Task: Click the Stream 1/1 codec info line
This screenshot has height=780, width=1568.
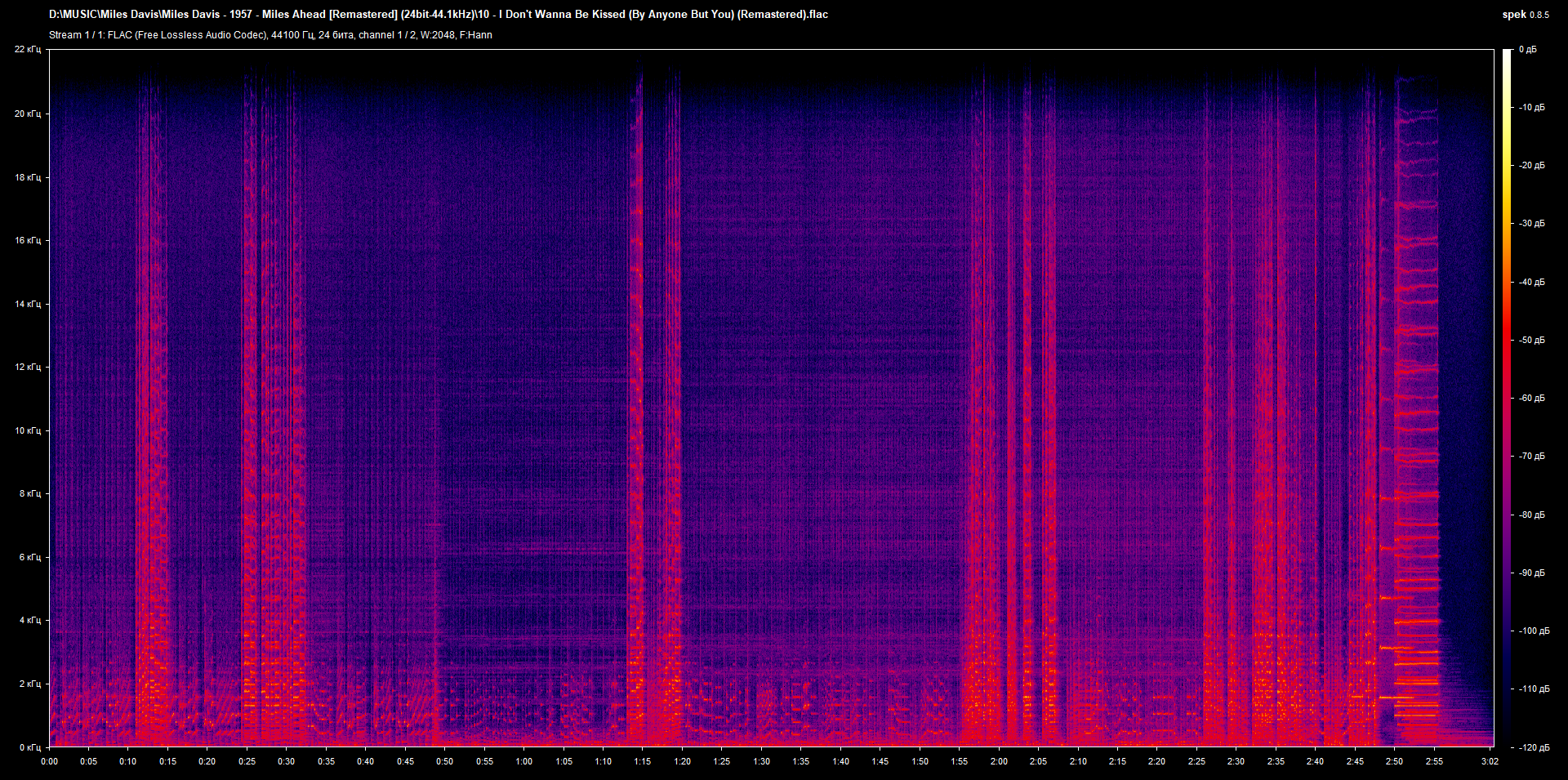Action: click(x=270, y=35)
